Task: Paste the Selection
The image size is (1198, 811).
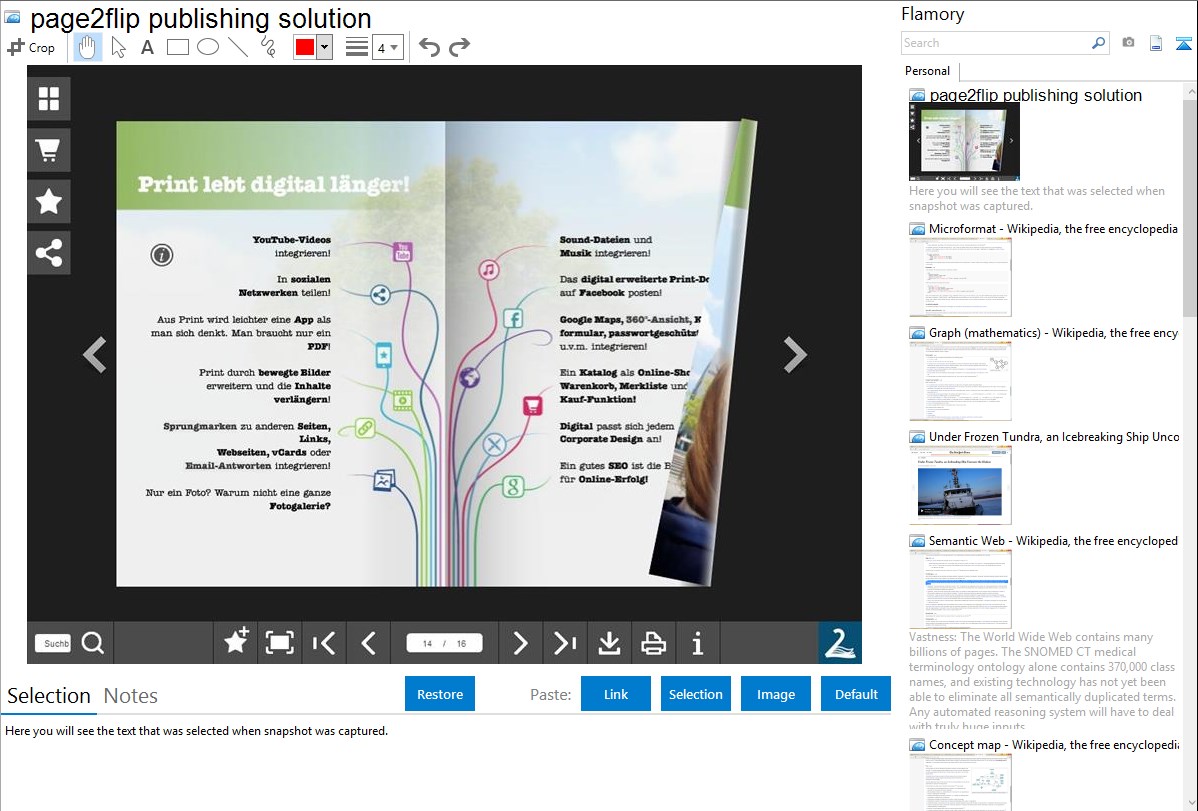Action: point(695,694)
